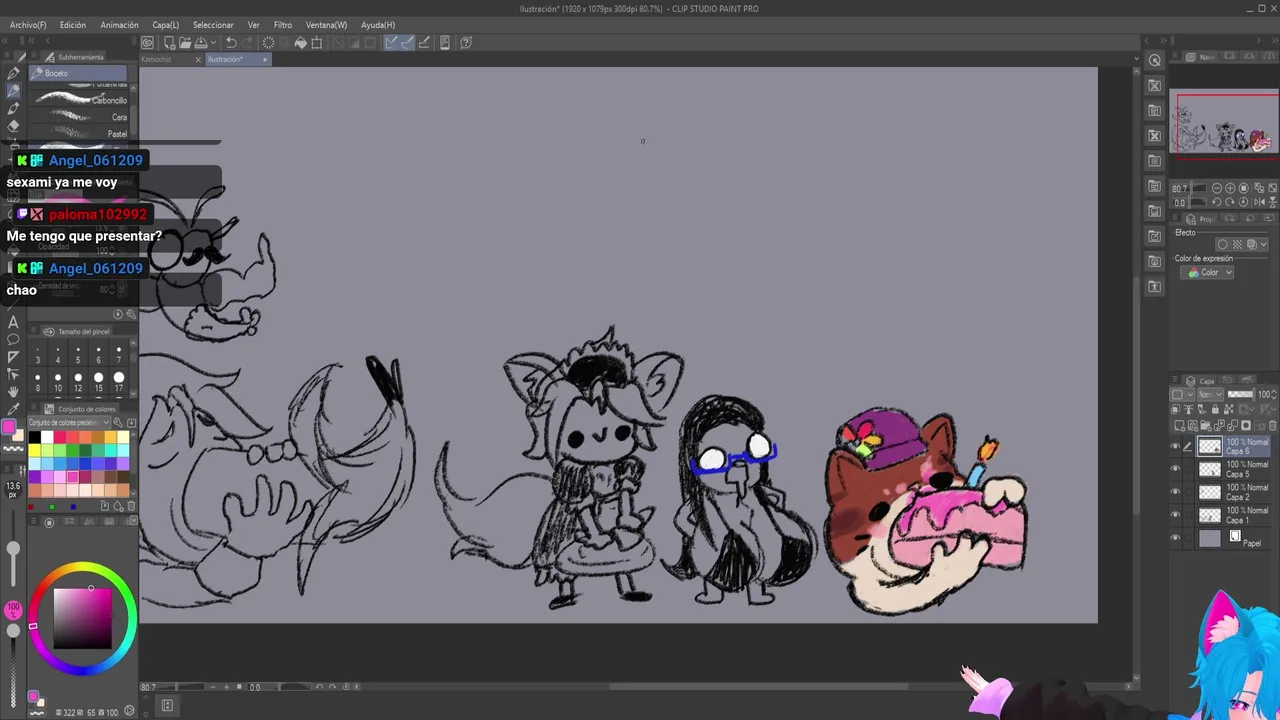Click the Open file folder icon
Screen dimensions: 1280x720
185,43
